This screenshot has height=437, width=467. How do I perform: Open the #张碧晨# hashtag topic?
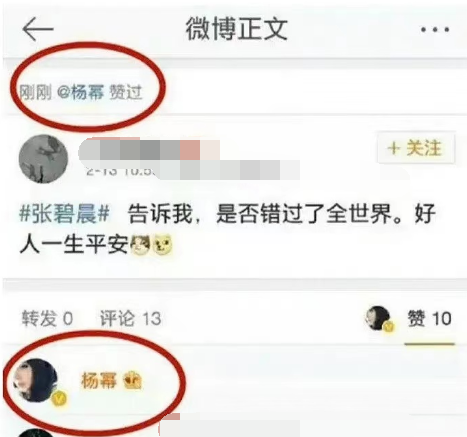tap(64, 214)
